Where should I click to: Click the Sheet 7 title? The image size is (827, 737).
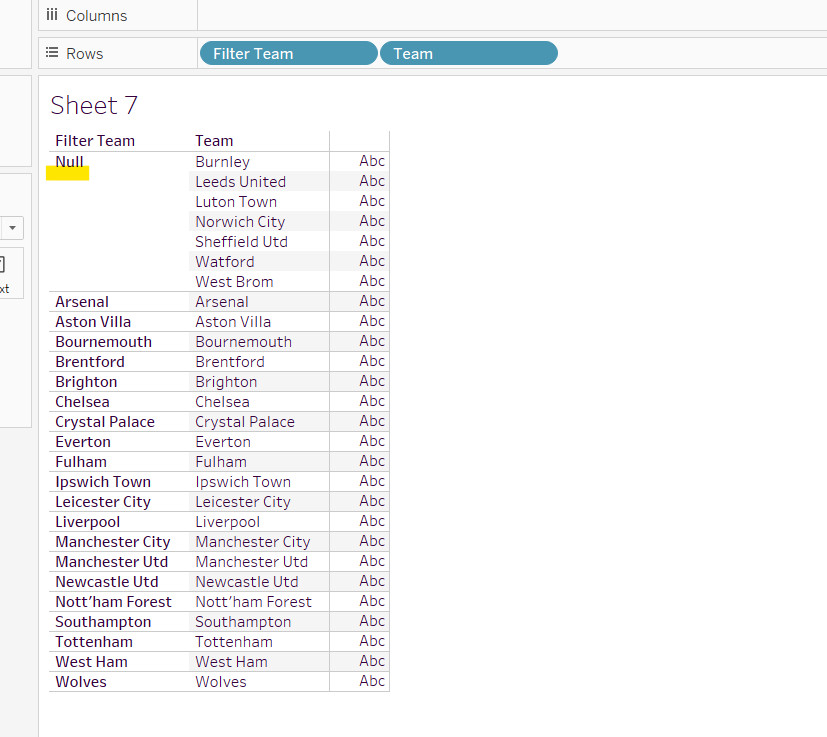94,105
